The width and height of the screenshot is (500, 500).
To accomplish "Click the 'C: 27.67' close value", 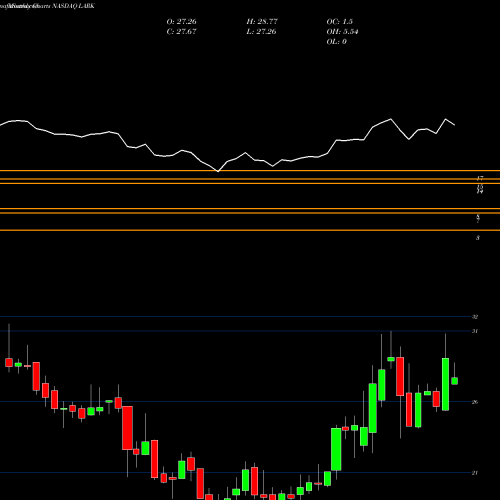I will point(182,32).
